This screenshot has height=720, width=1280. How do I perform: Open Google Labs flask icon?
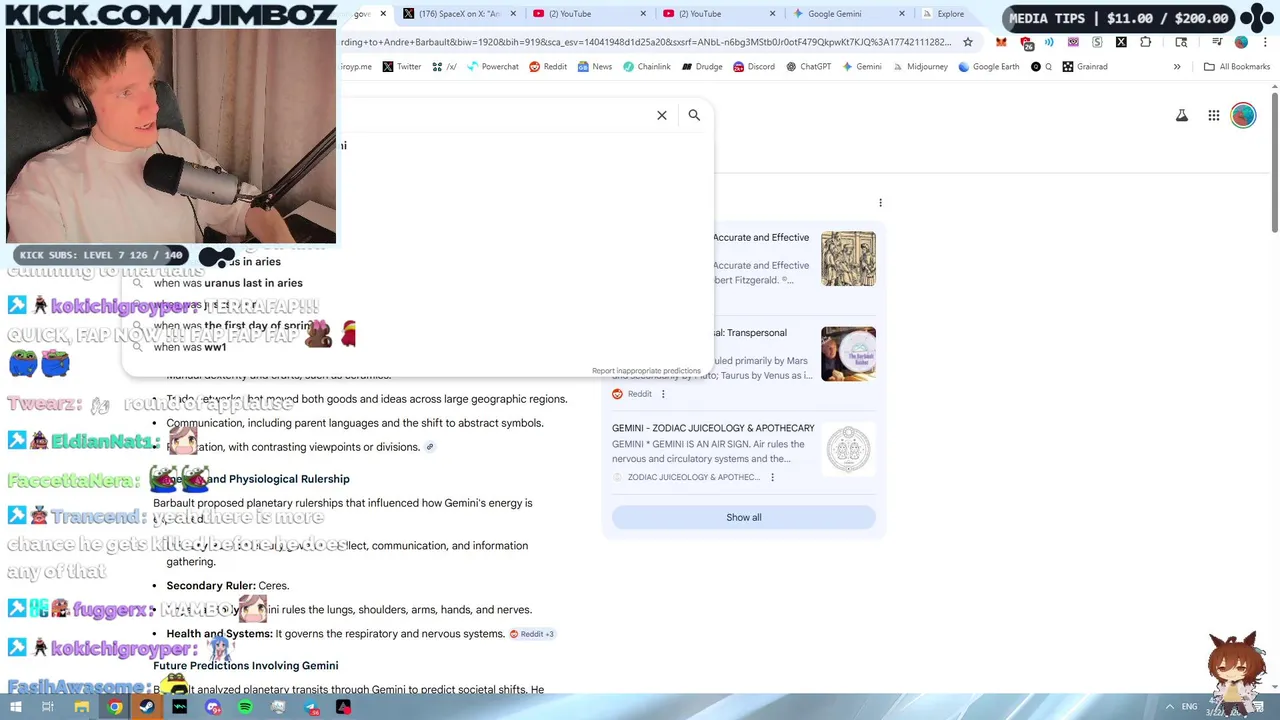(1182, 116)
